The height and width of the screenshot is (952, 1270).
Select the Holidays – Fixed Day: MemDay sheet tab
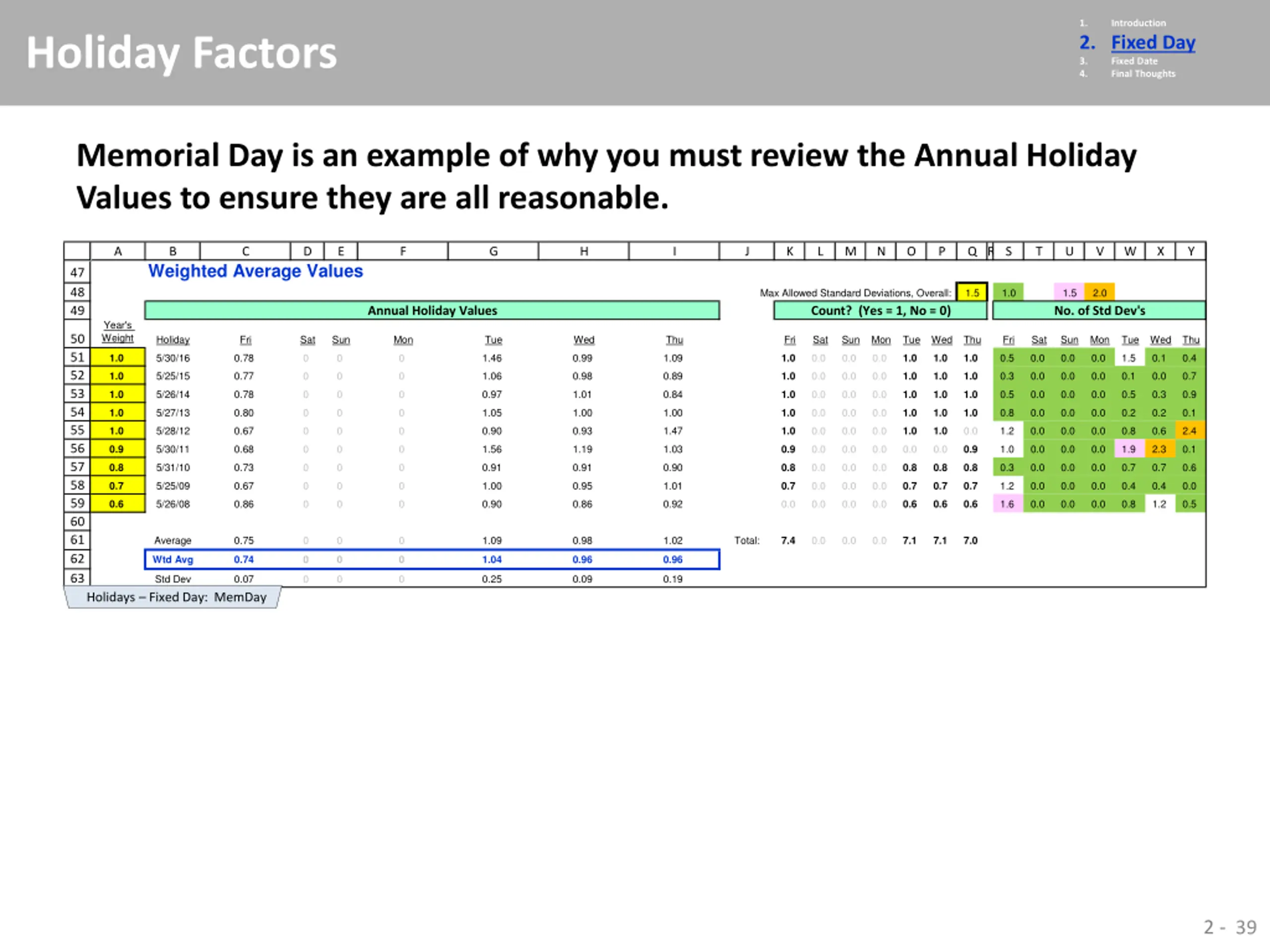pos(174,597)
